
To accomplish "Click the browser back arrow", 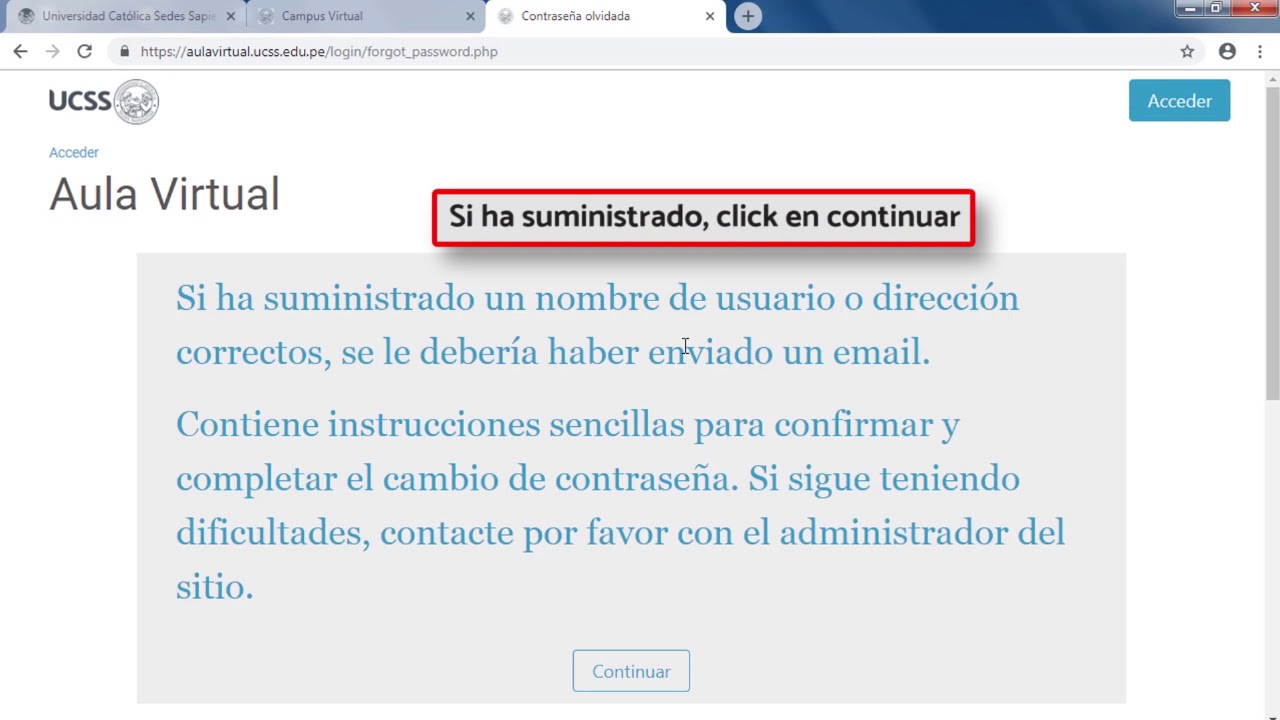I will 20,51.
